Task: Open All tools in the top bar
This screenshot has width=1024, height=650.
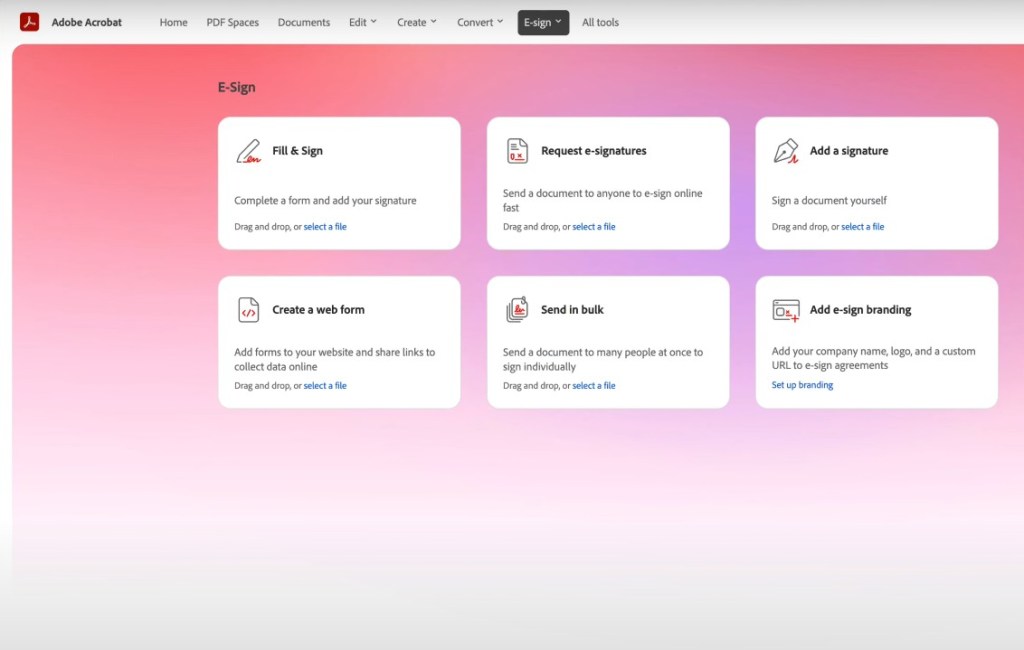Action: pos(600,22)
